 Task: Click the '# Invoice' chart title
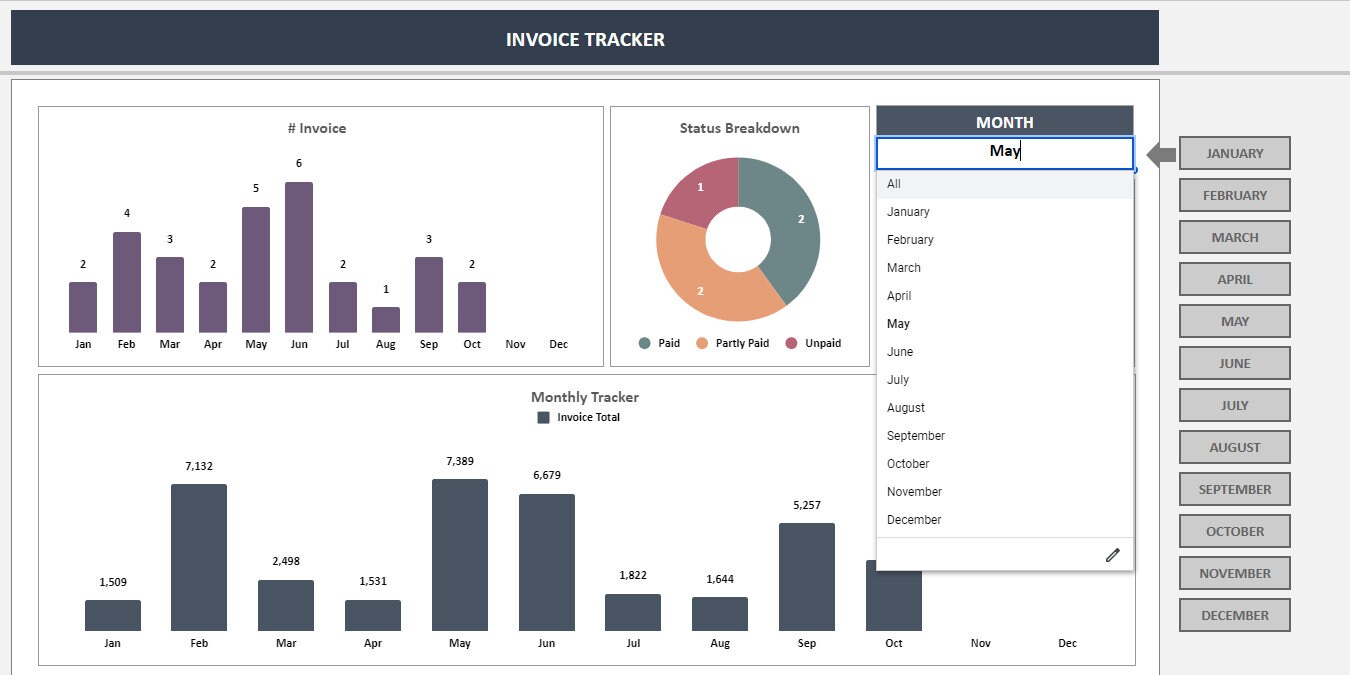(317, 128)
